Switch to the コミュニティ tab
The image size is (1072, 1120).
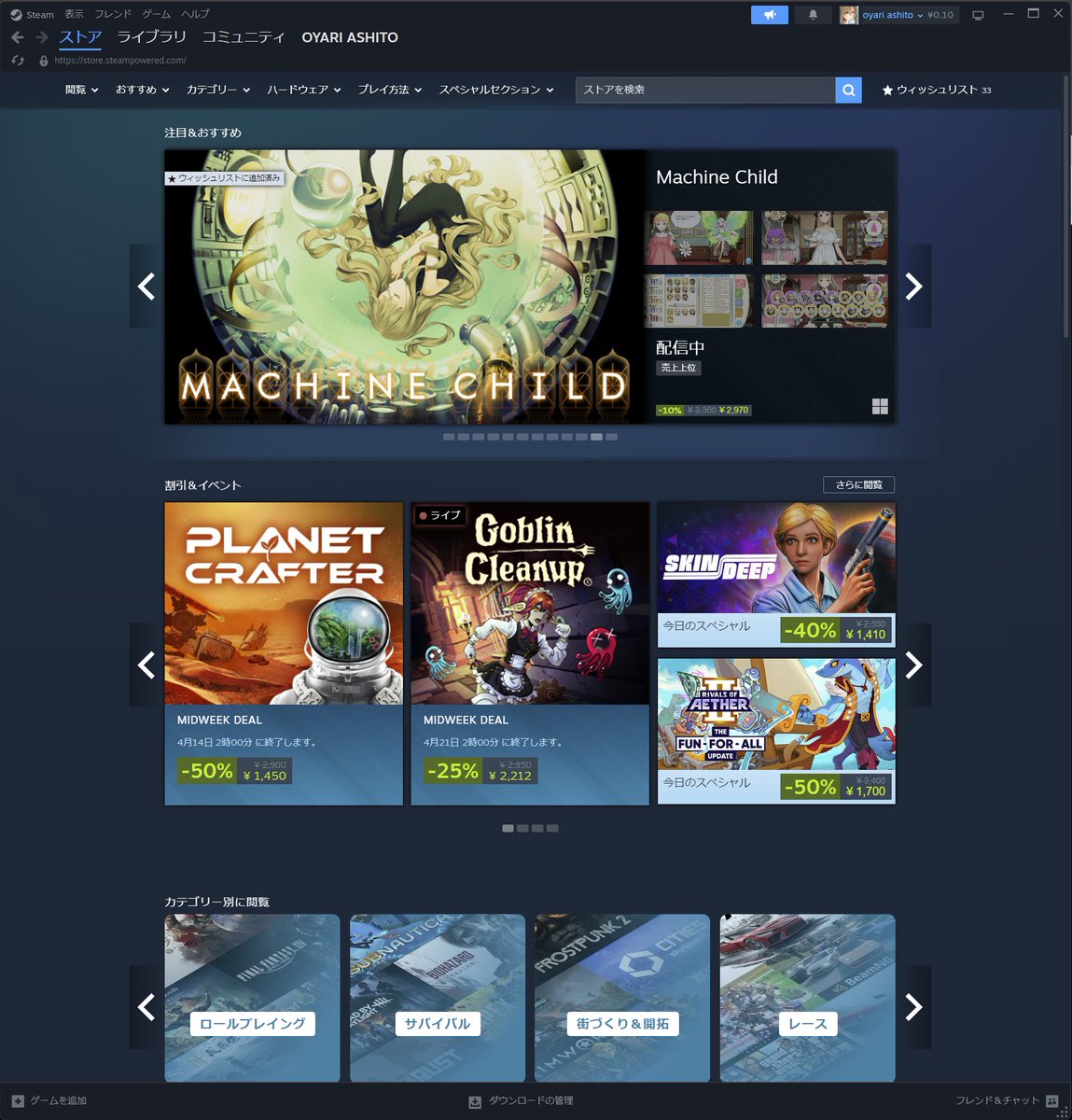click(244, 37)
